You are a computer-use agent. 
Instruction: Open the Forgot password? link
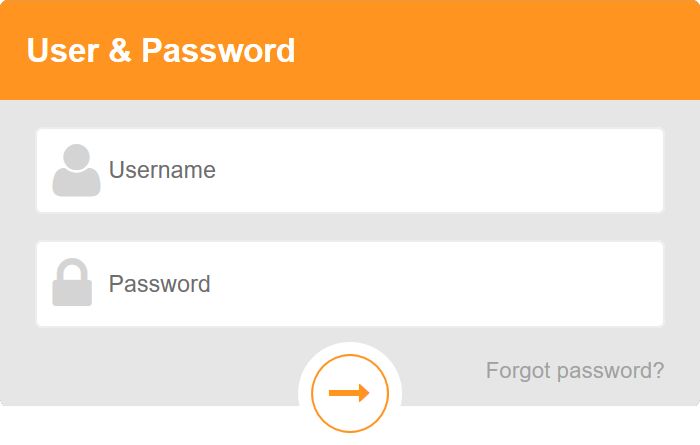(575, 370)
